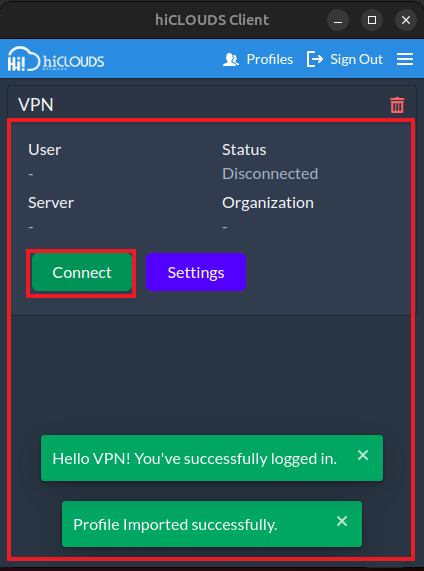Click the Disconnected status text

[x=270, y=174]
